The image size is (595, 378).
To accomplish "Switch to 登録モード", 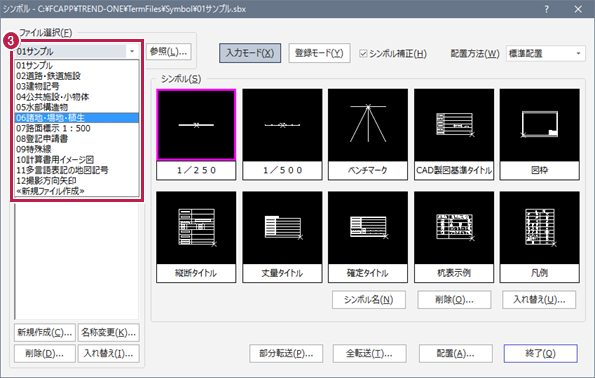I will tap(319, 53).
